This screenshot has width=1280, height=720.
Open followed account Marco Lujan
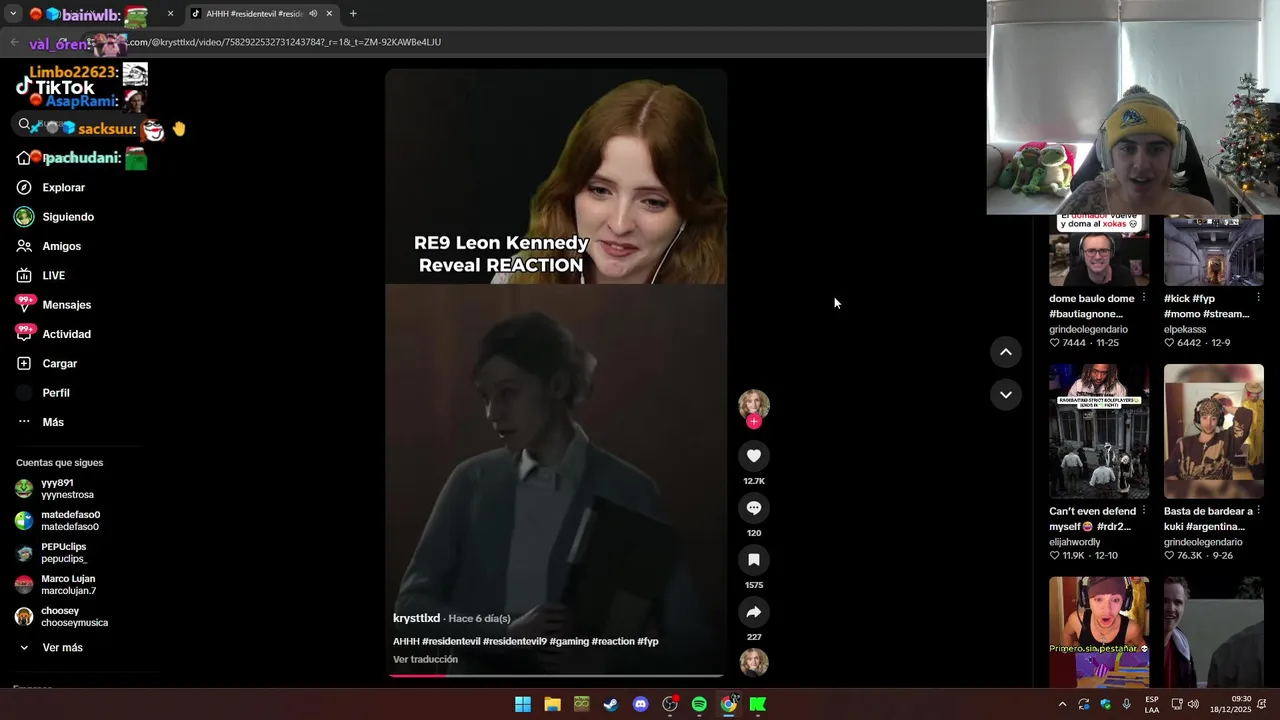(60, 585)
